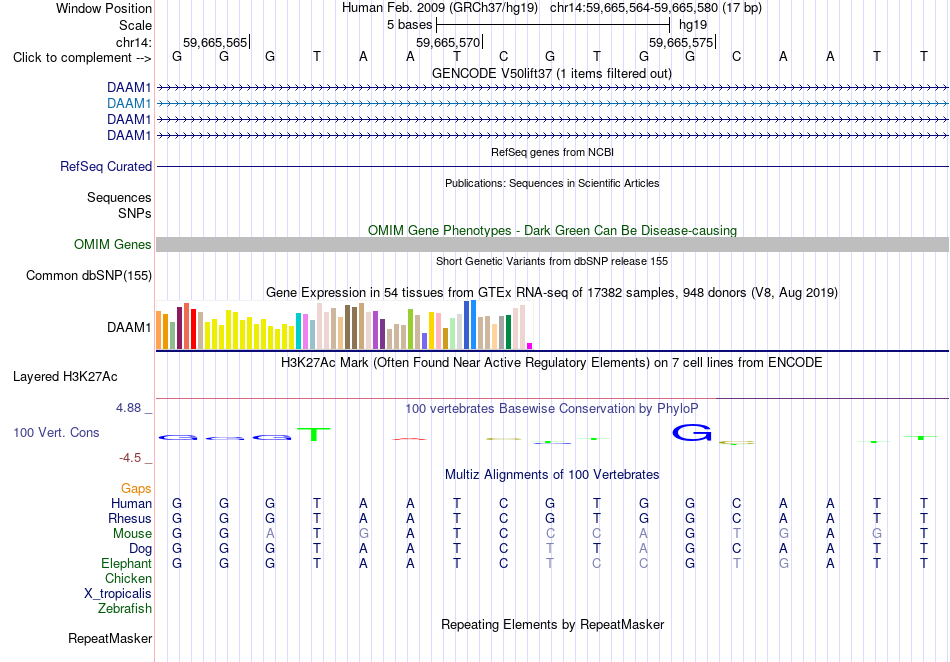The image size is (950, 662).
Task: Click the Gaps row label
Action: point(136,489)
